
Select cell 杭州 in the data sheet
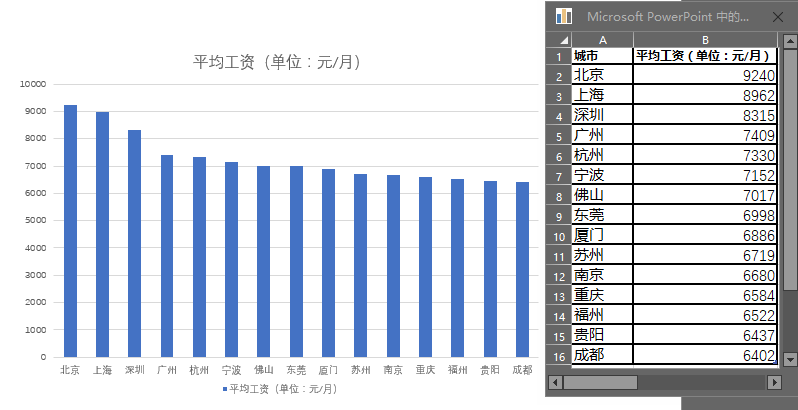pos(603,155)
